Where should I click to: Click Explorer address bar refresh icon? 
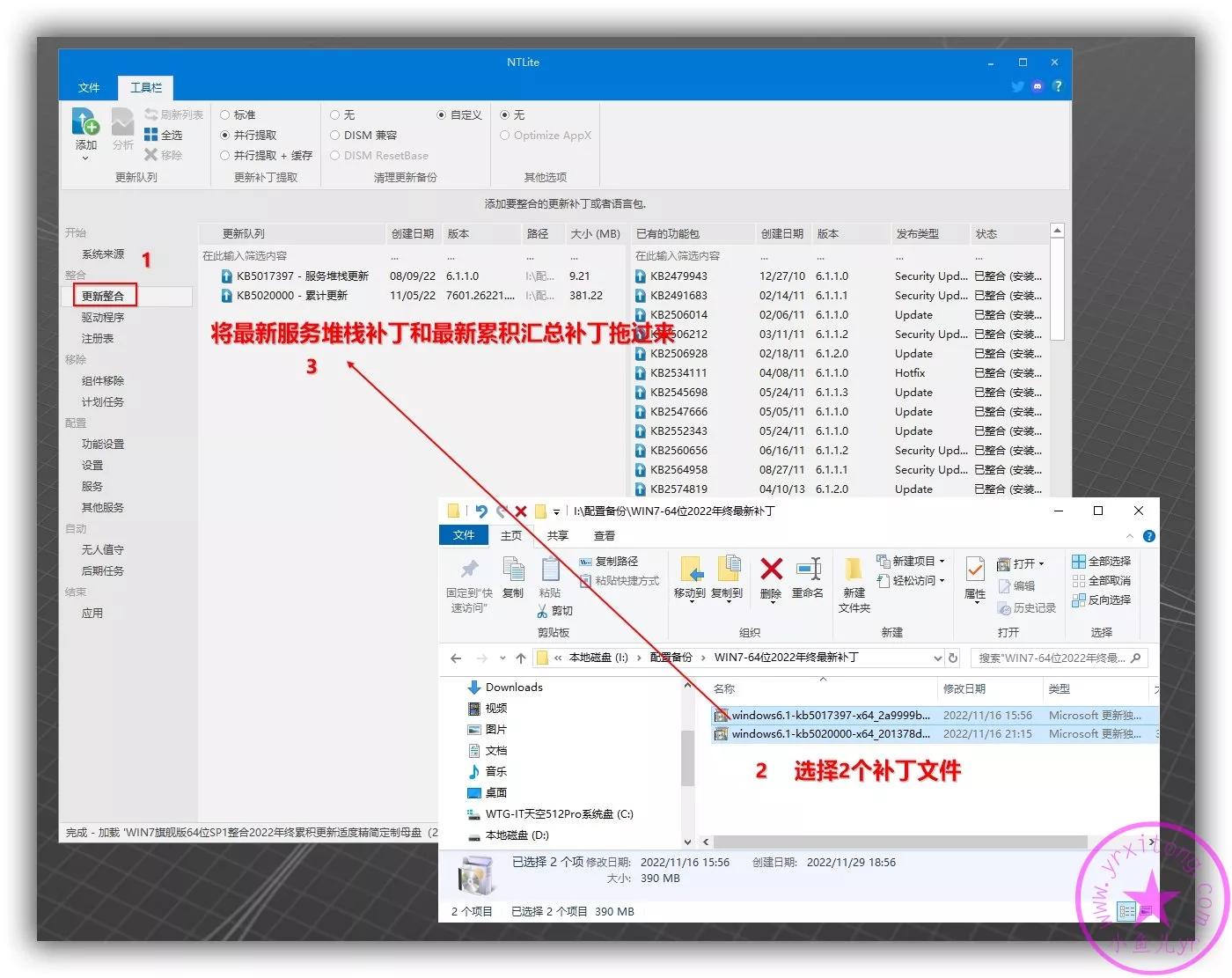952,658
